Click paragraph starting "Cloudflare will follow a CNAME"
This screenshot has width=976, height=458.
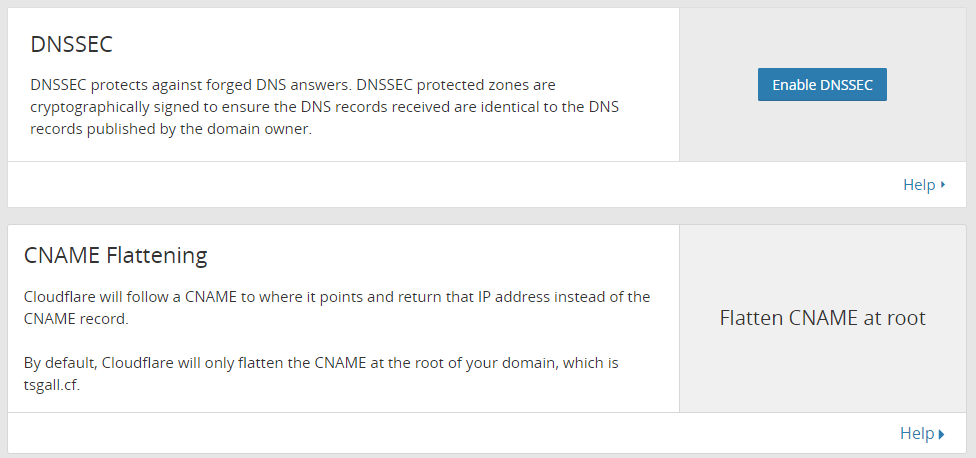[x=337, y=307]
